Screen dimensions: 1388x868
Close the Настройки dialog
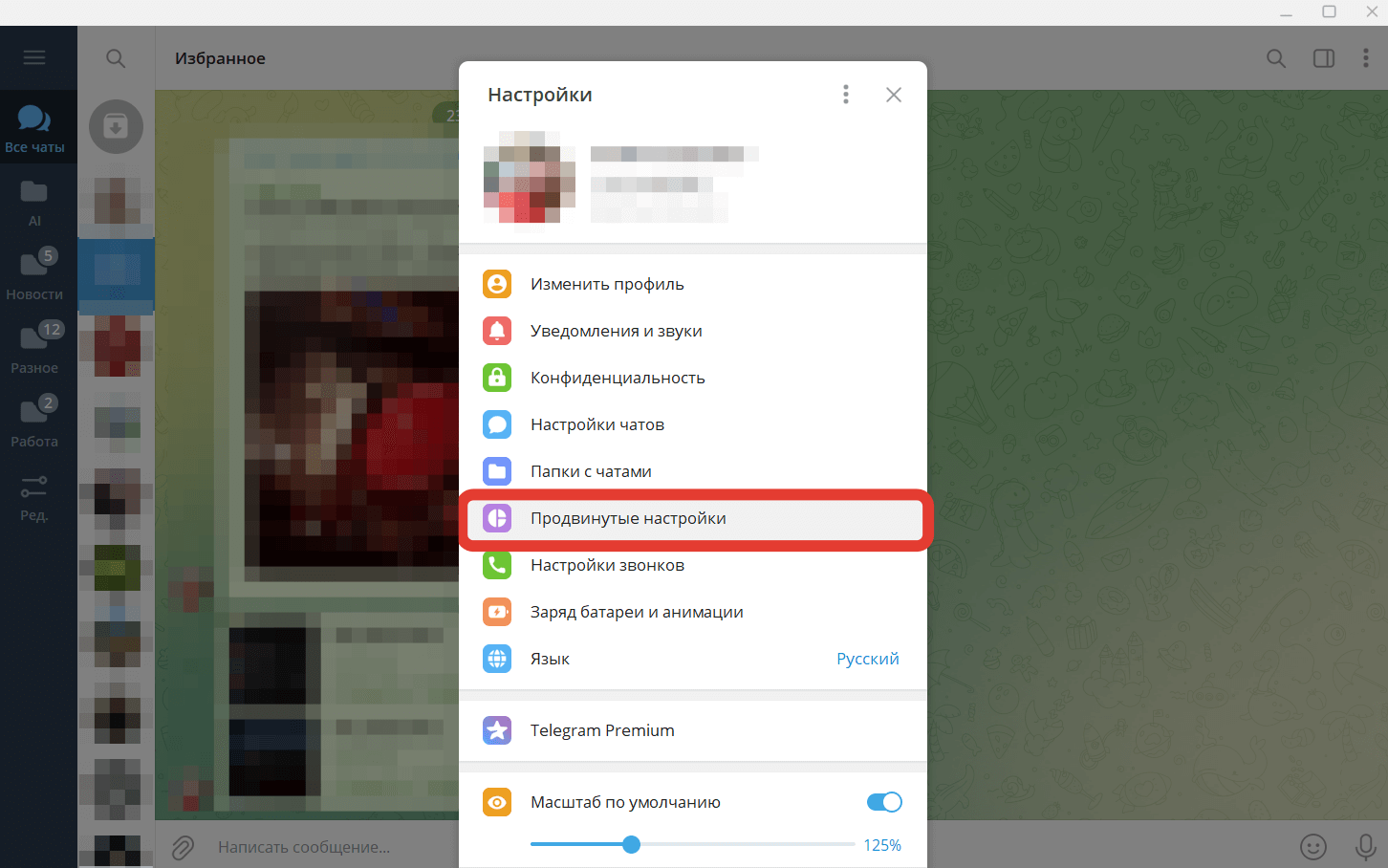(893, 95)
